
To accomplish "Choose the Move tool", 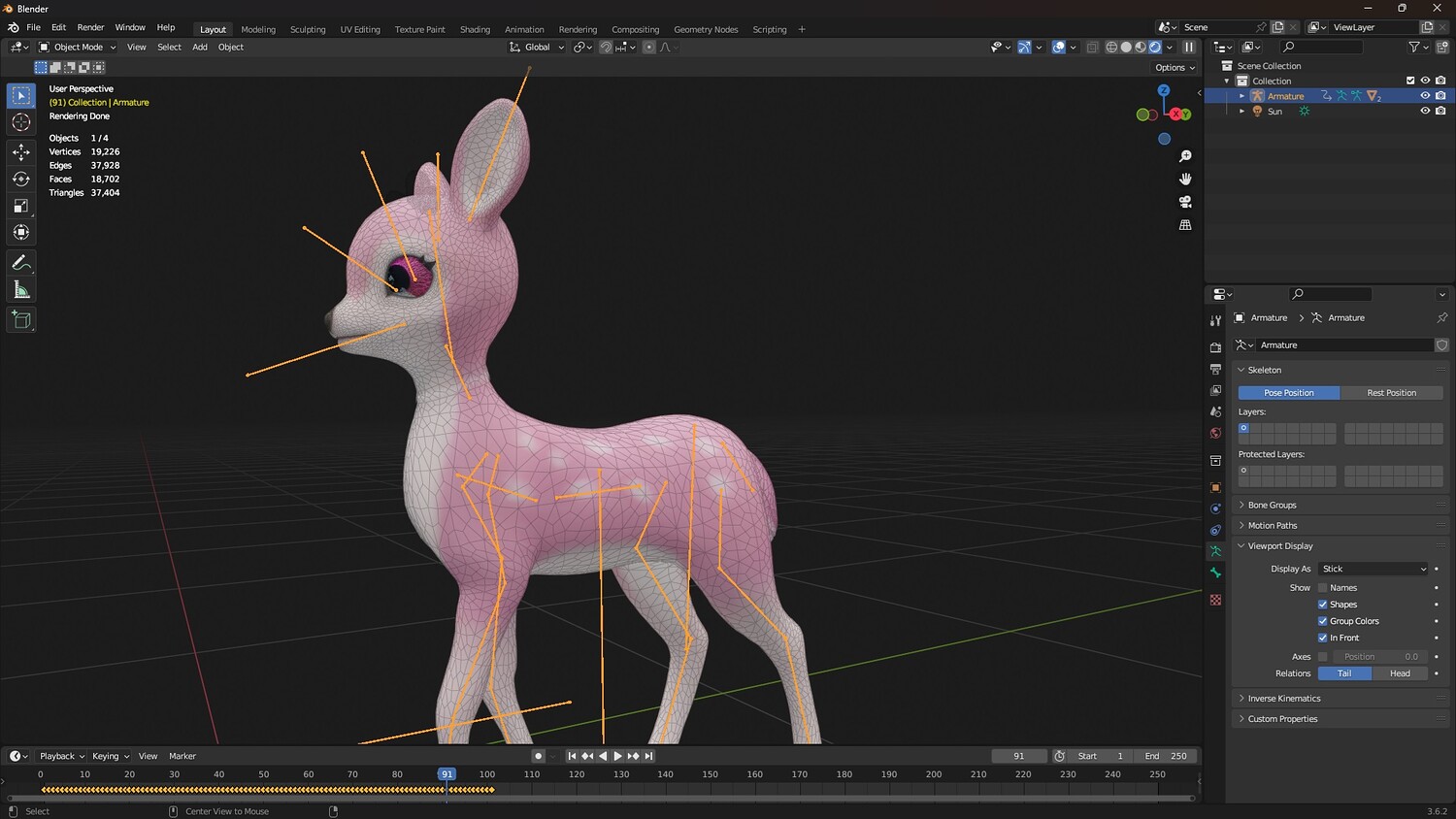I will (x=21, y=151).
